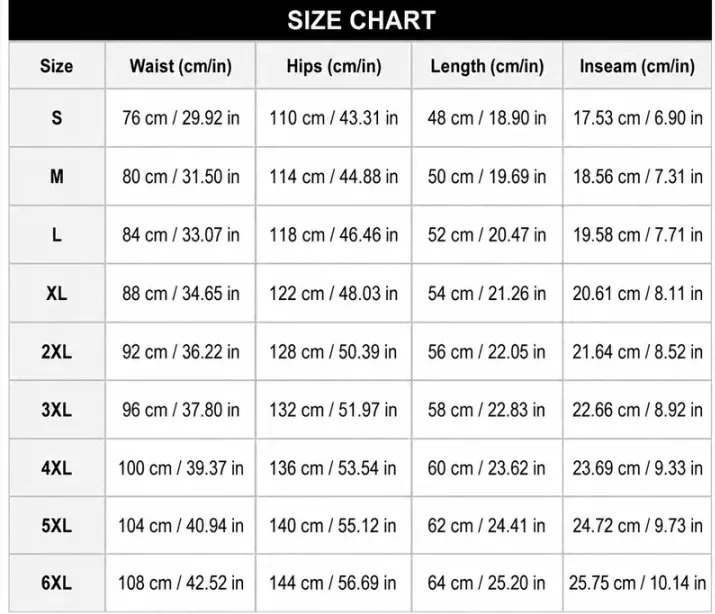Viewport: 715px width, 614px height.
Task: Click the XL size row label
Action: click(57, 293)
